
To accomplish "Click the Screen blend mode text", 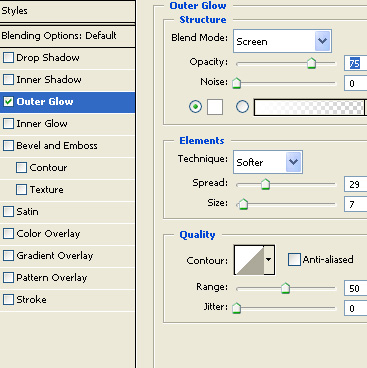I will (x=252, y=42).
